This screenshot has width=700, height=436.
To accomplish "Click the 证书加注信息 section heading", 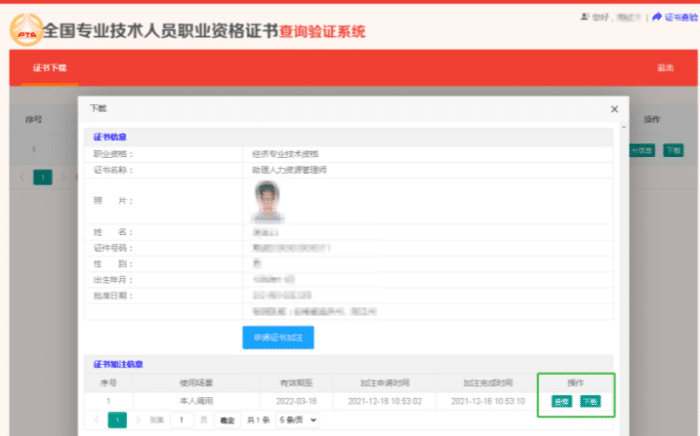I will pos(118,364).
